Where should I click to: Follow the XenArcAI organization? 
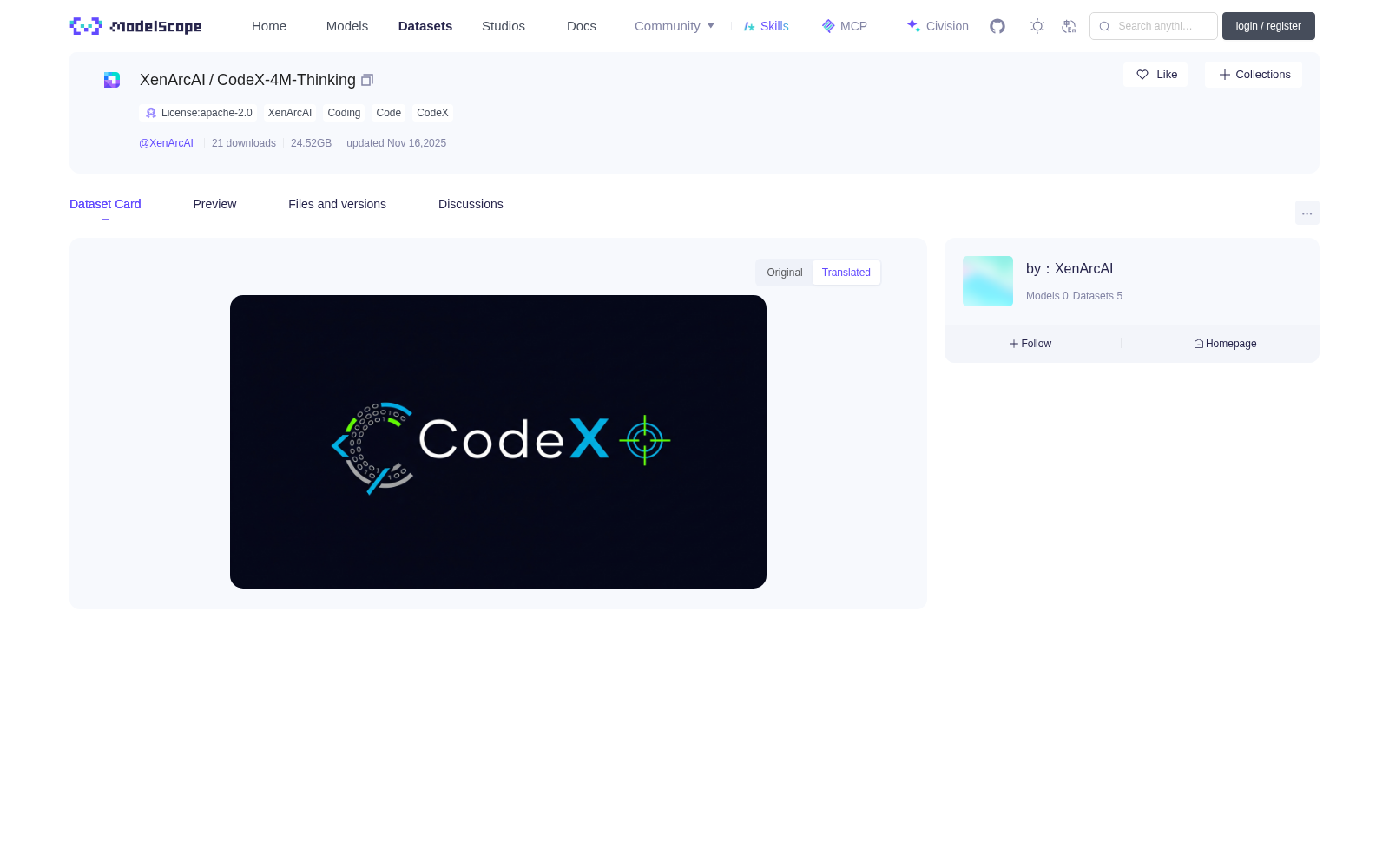(1030, 344)
